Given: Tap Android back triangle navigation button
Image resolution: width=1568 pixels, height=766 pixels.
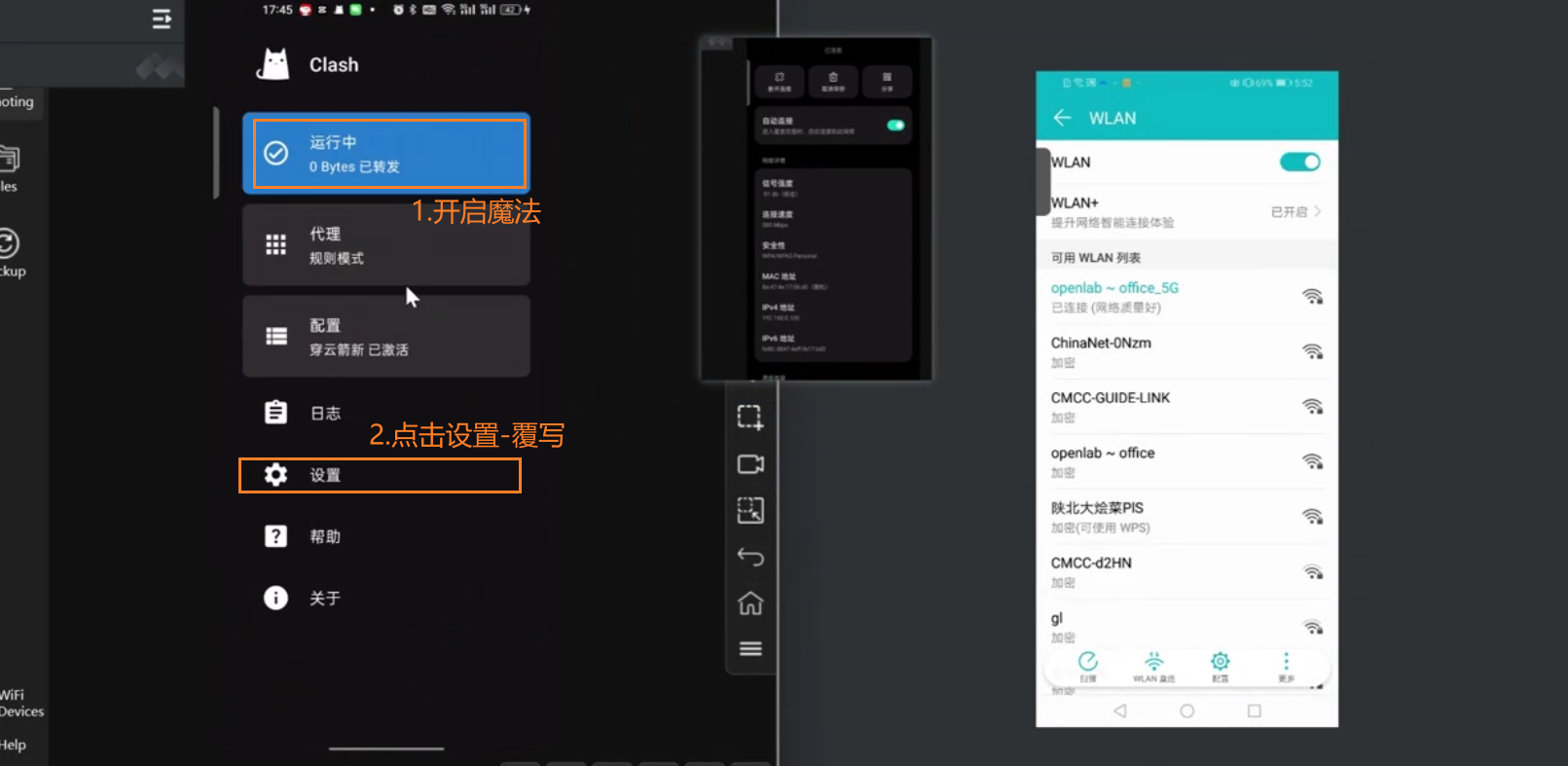Looking at the screenshot, I should click(1120, 711).
